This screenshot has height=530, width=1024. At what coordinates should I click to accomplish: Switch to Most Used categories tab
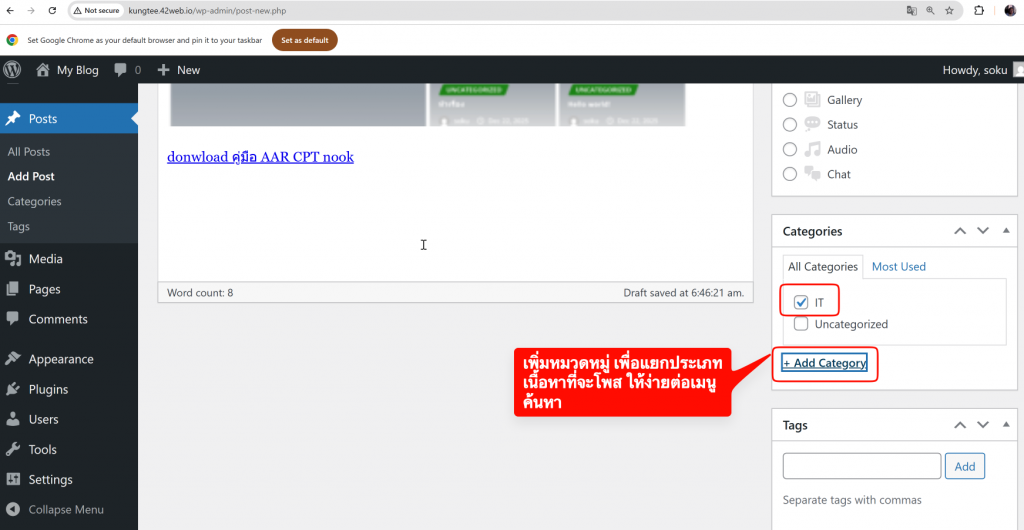pyautogui.click(x=898, y=267)
